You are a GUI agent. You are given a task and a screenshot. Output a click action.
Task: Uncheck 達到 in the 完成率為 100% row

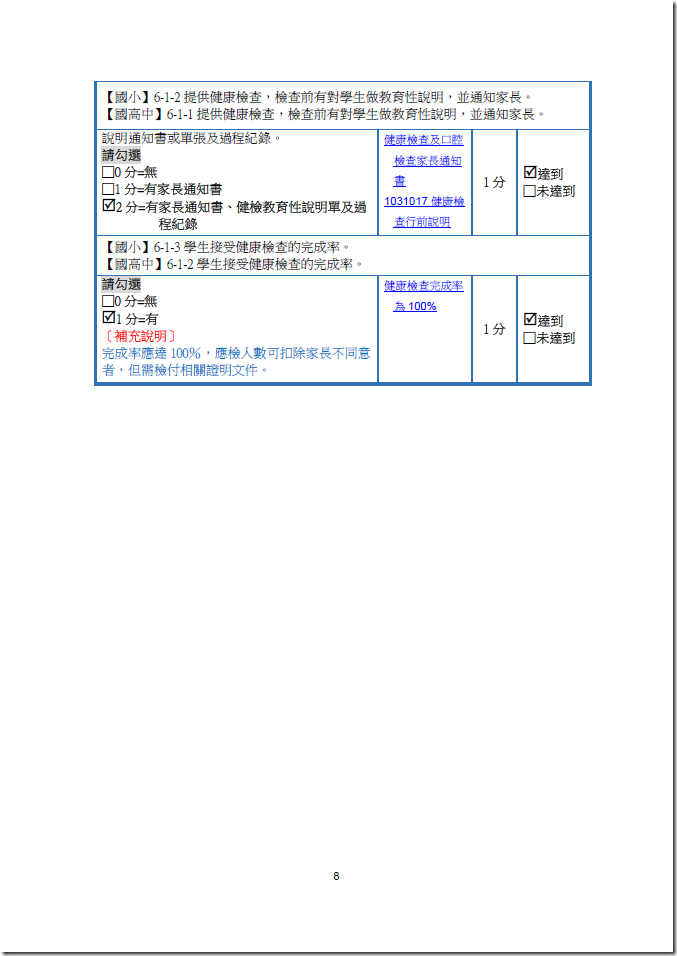tap(529, 319)
